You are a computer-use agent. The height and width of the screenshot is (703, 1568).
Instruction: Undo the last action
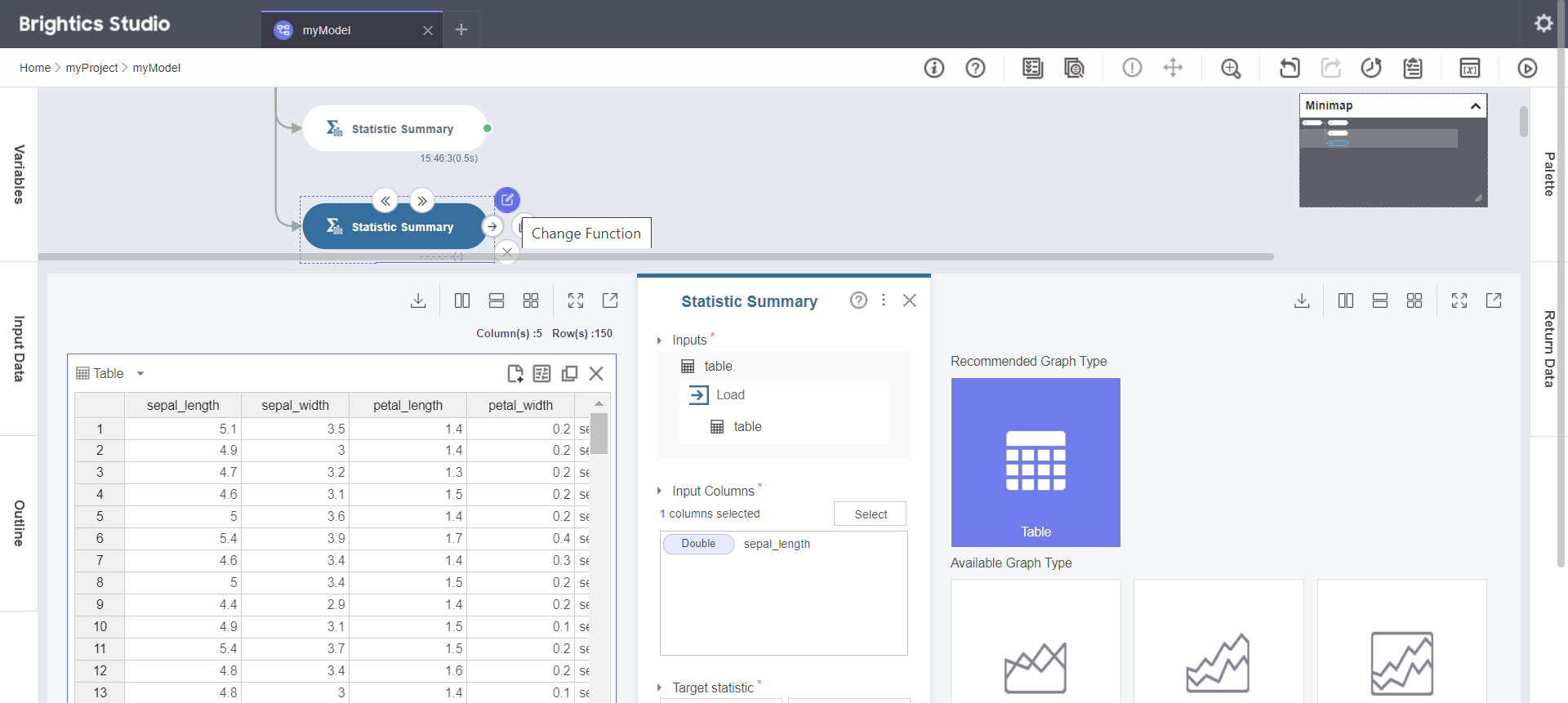point(1290,68)
